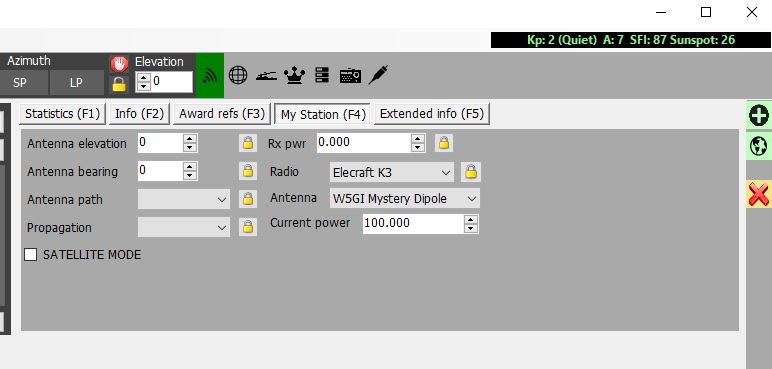Open the Radio dropdown showing Elecraft K3
The width and height of the screenshot is (772, 369).
(x=392, y=172)
